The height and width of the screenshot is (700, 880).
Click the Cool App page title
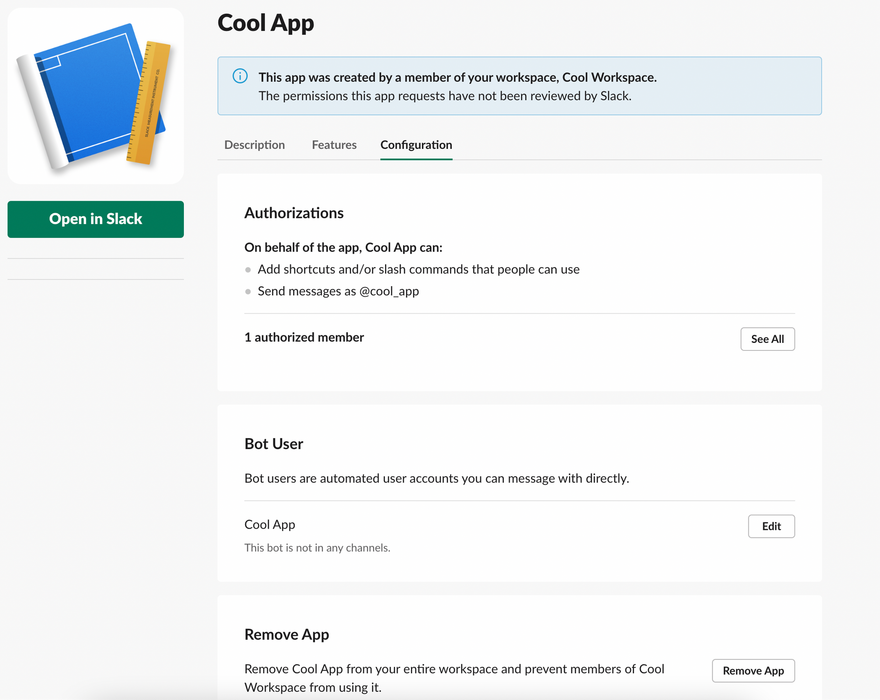tap(266, 23)
